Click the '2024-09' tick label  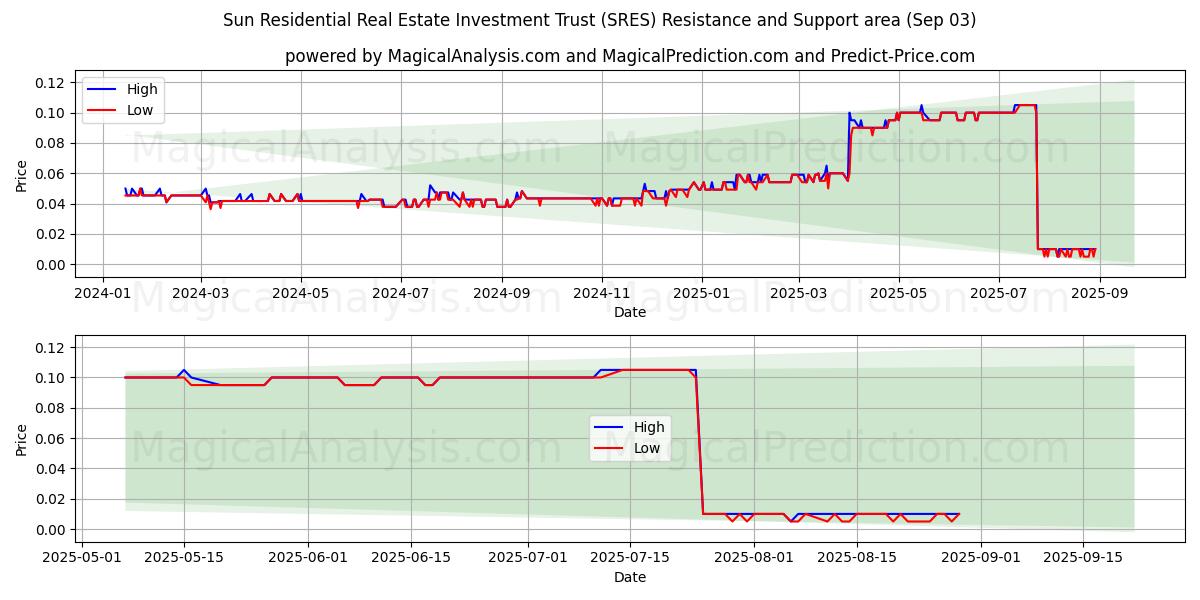point(502,292)
